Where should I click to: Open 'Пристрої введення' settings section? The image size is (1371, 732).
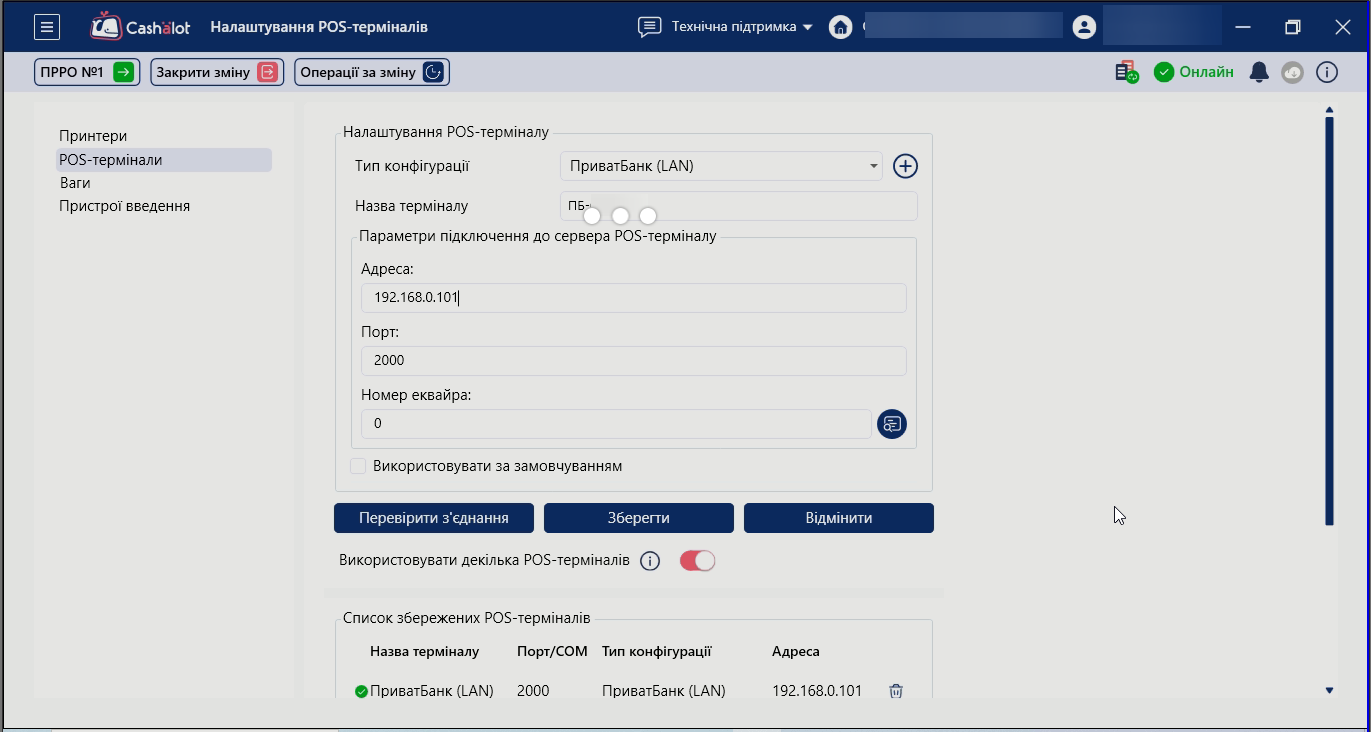click(124, 206)
